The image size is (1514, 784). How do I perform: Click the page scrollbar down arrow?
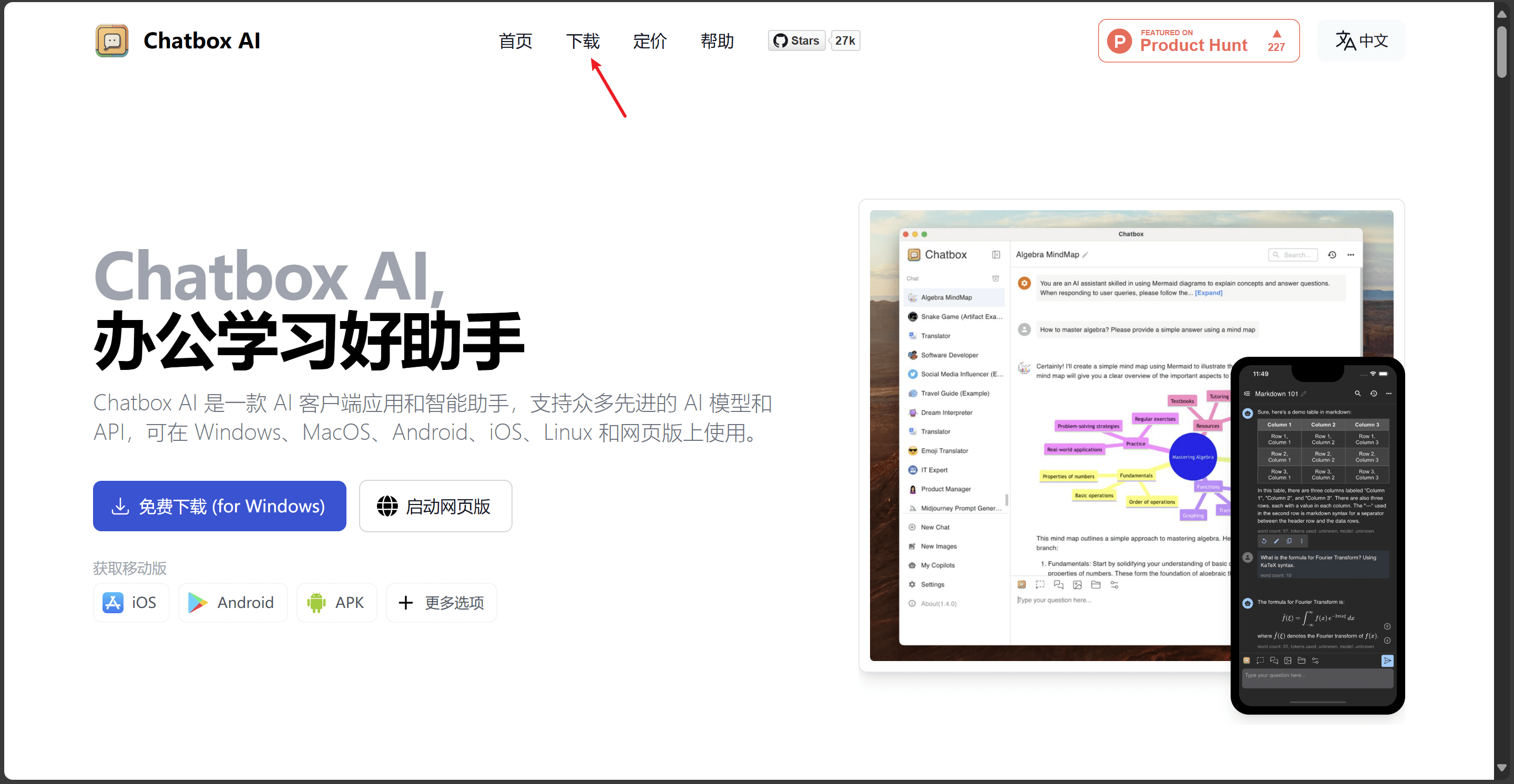point(1502,768)
